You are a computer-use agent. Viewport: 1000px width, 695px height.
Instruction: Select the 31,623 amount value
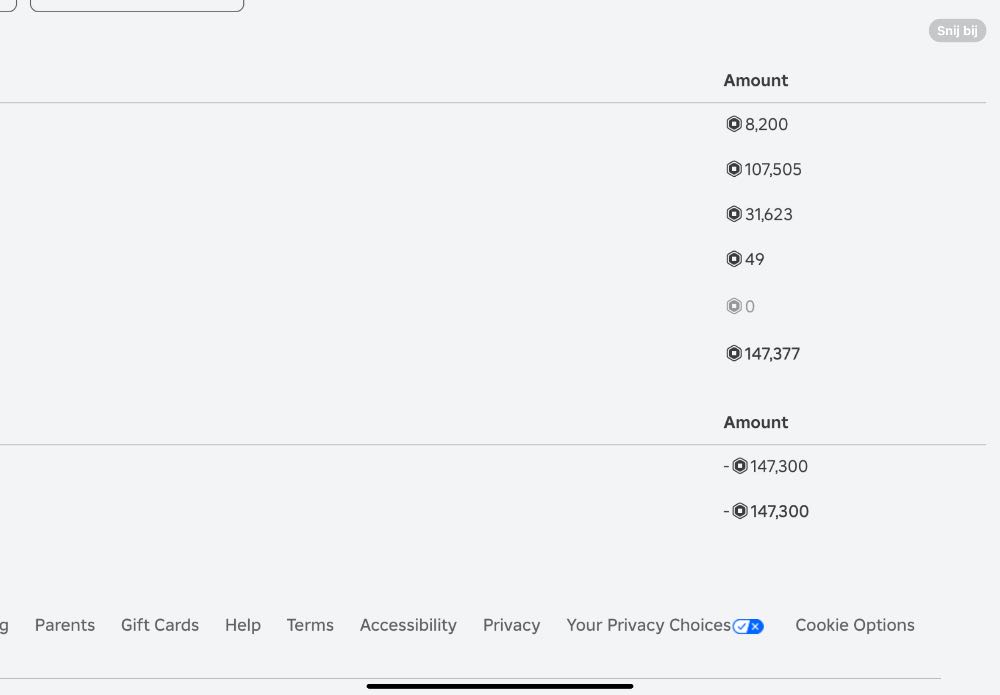(x=768, y=214)
